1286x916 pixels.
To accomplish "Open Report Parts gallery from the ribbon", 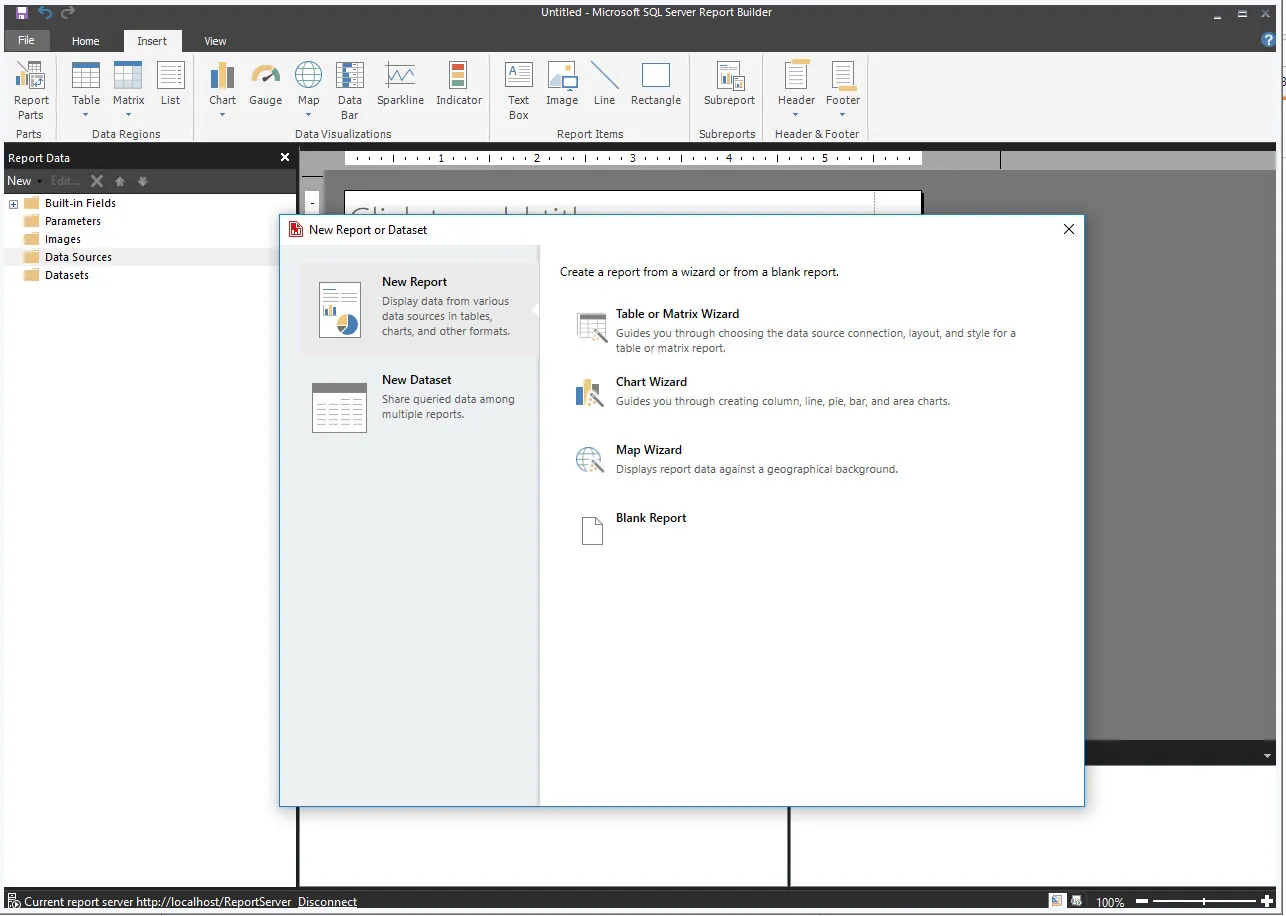I will click(x=31, y=91).
